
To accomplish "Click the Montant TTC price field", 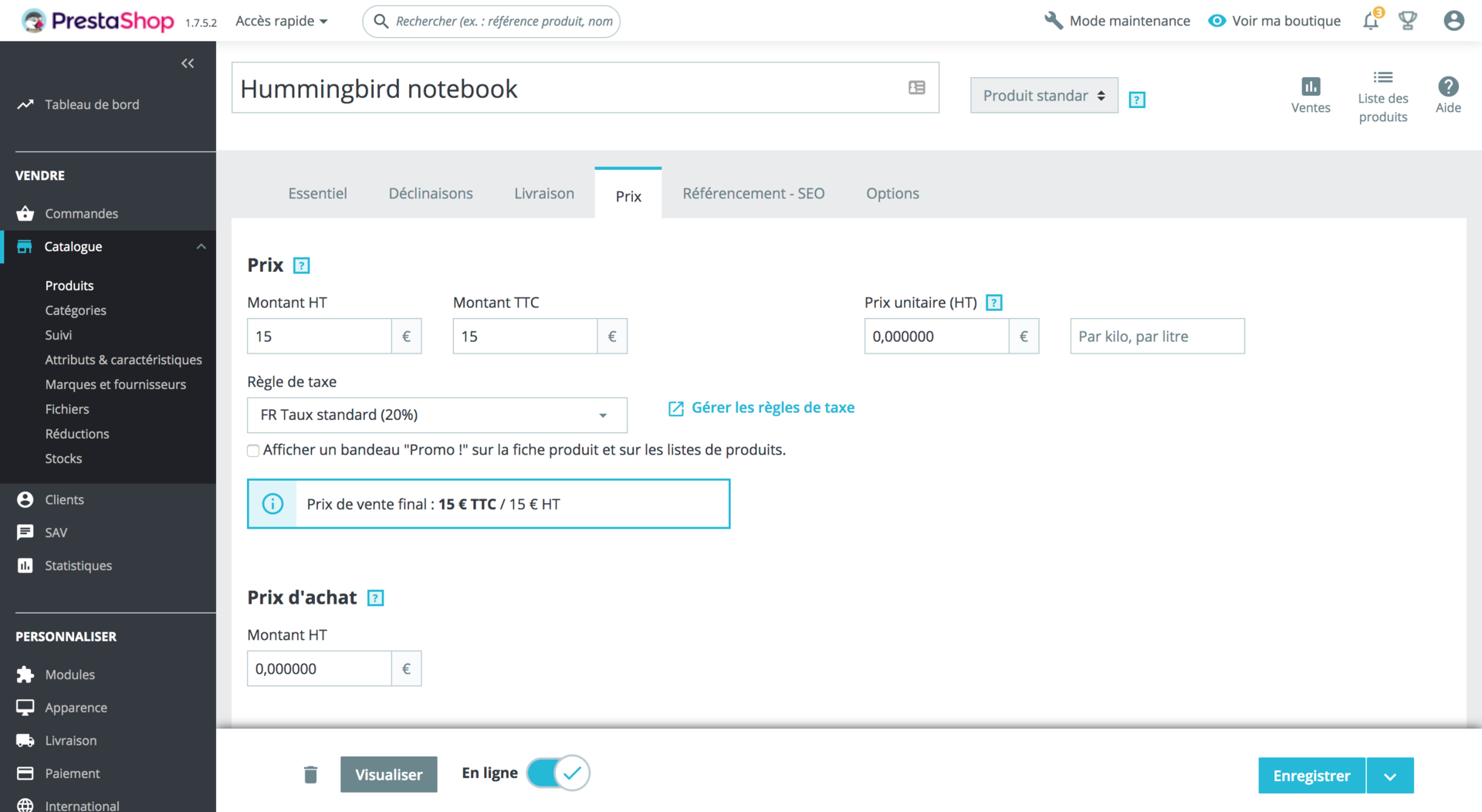I will click(525, 337).
